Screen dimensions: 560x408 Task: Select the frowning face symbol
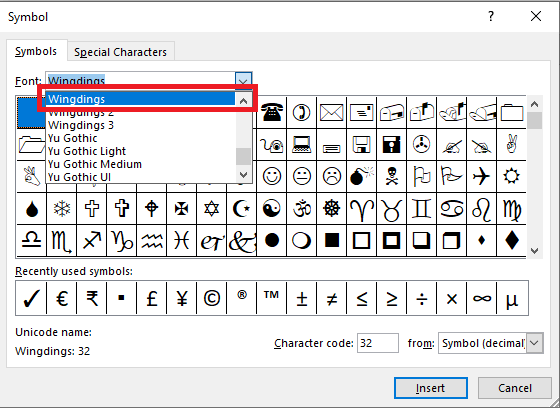click(331, 176)
